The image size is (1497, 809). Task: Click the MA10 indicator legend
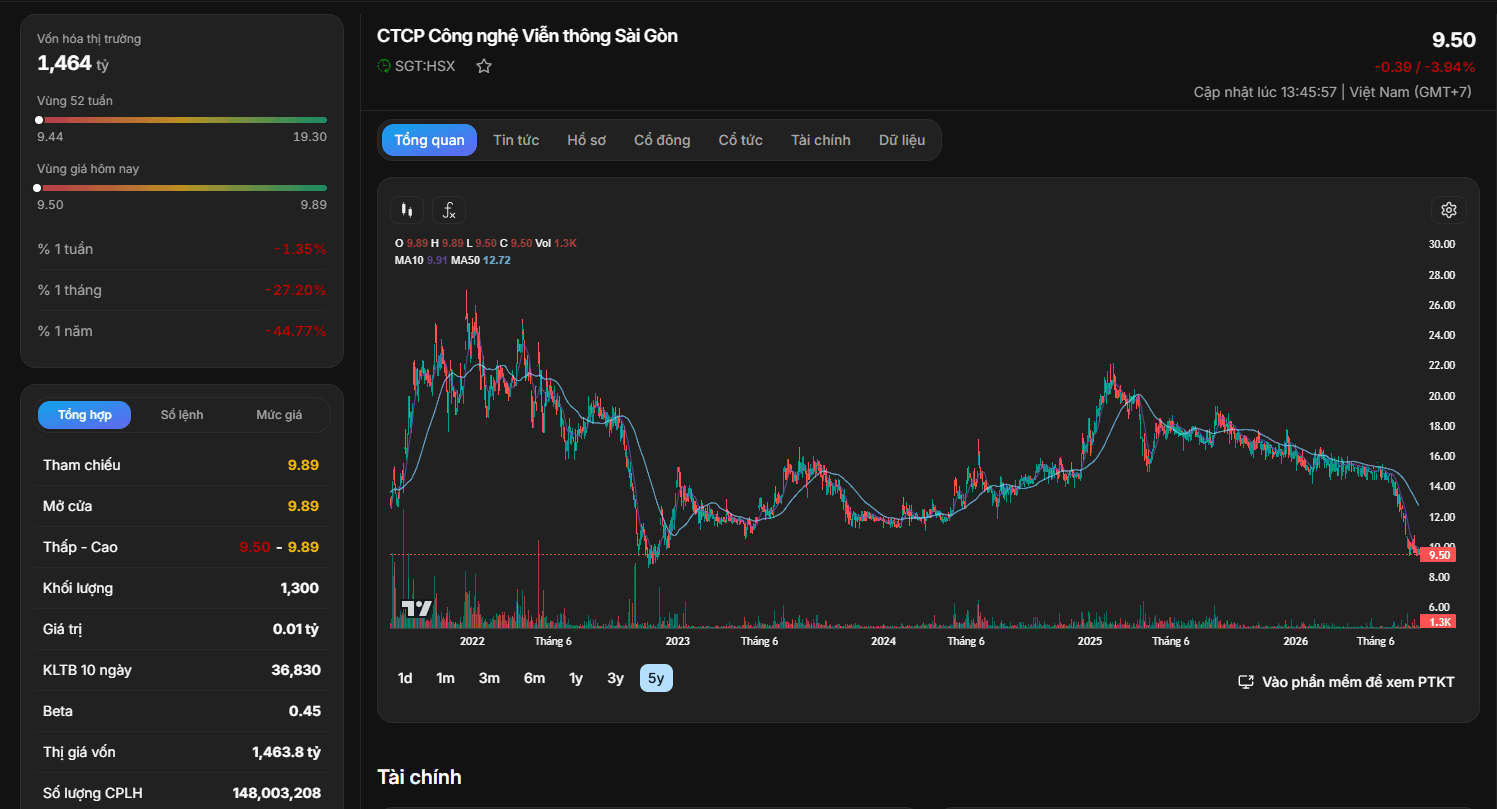point(421,260)
